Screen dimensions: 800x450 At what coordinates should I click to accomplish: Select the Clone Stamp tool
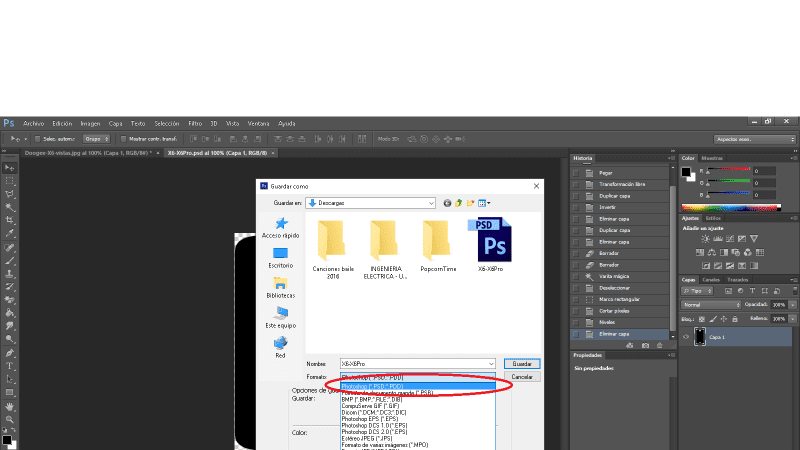click(x=10, y=274)
